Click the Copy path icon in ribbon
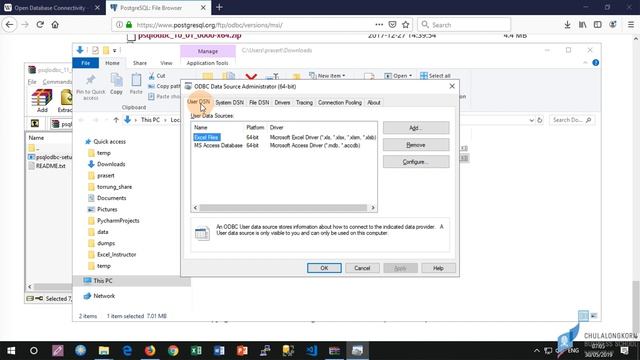 (151, 86)
